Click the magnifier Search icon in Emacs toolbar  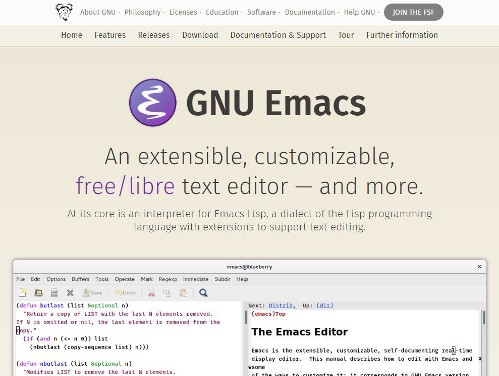click(203, 293)
